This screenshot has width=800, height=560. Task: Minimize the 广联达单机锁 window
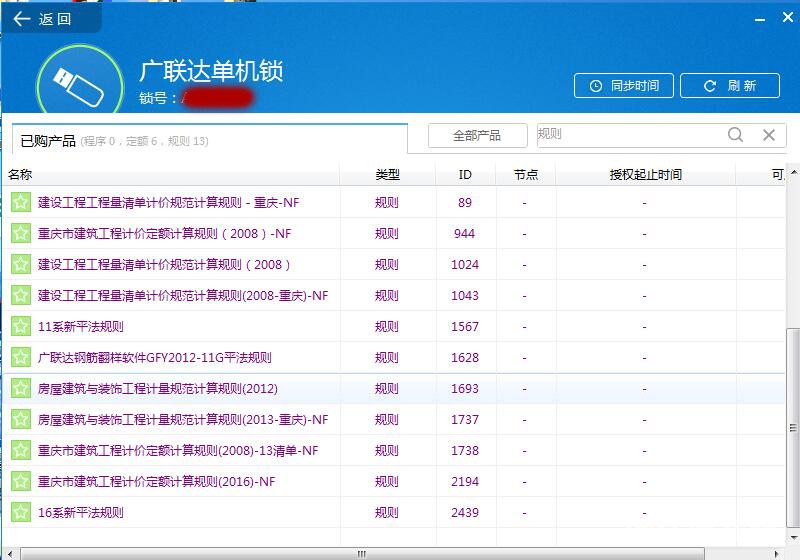tap(760, 19)
